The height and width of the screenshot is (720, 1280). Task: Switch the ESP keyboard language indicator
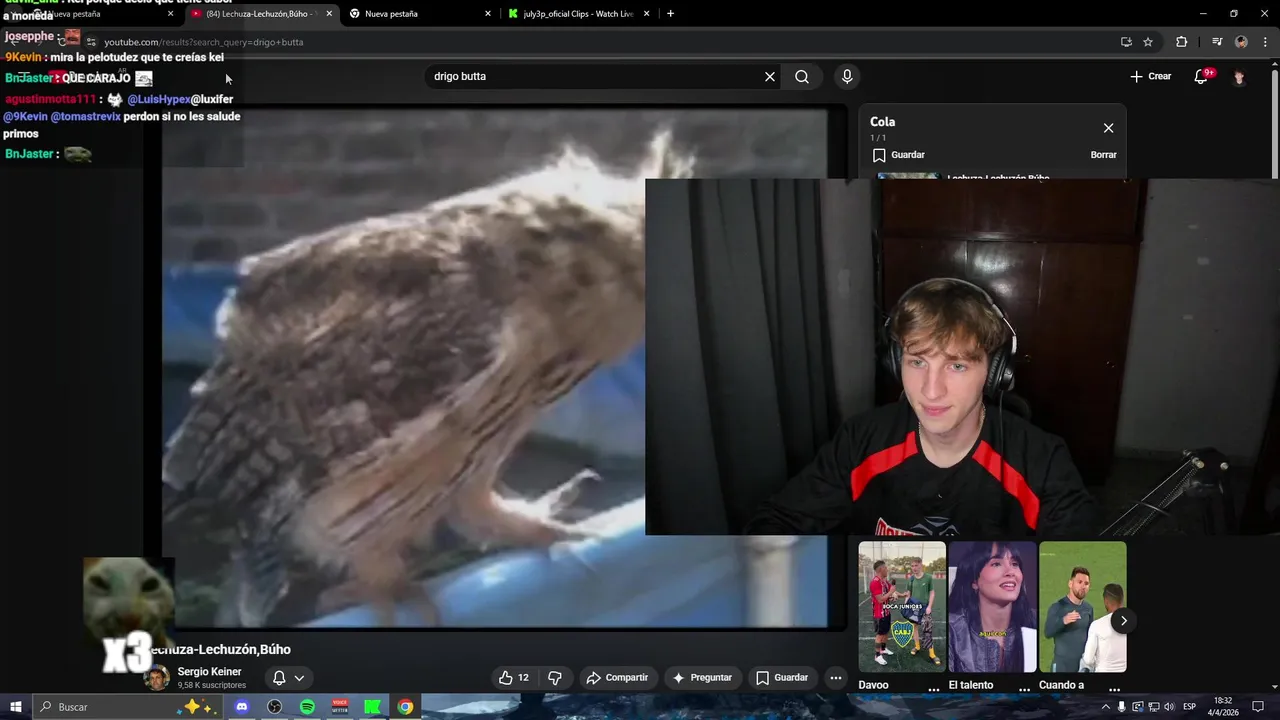1190,707
